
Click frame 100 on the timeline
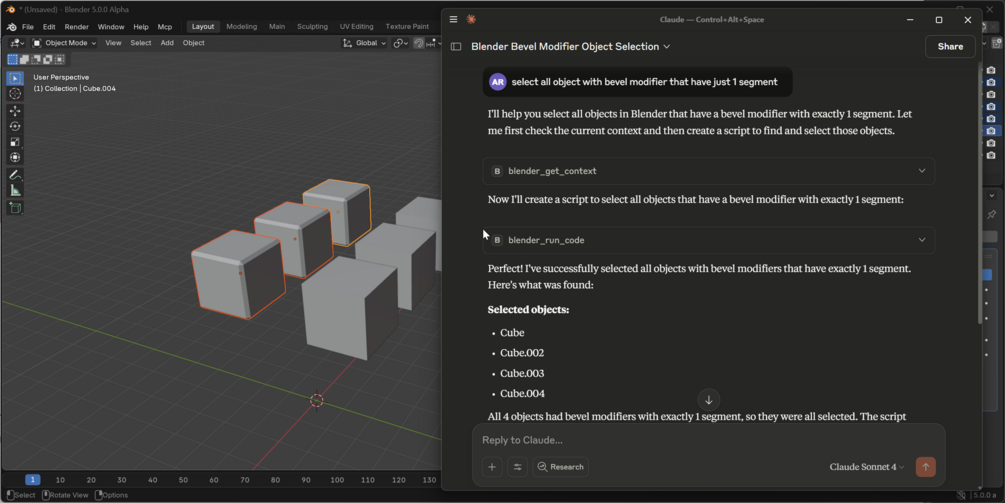click(x=337, y=480)
